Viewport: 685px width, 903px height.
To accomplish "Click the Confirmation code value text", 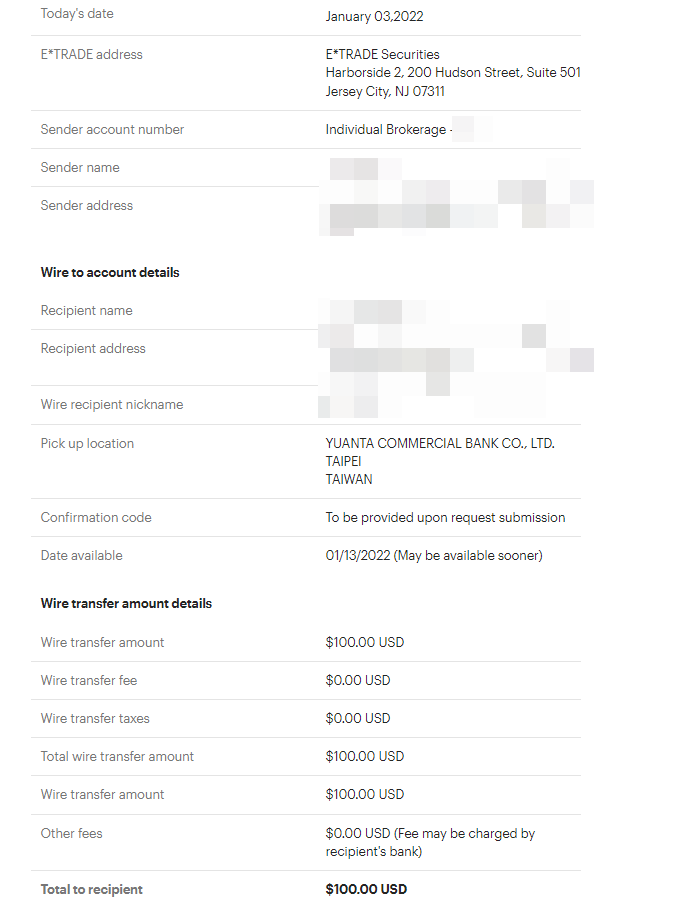I will point(445,517).
